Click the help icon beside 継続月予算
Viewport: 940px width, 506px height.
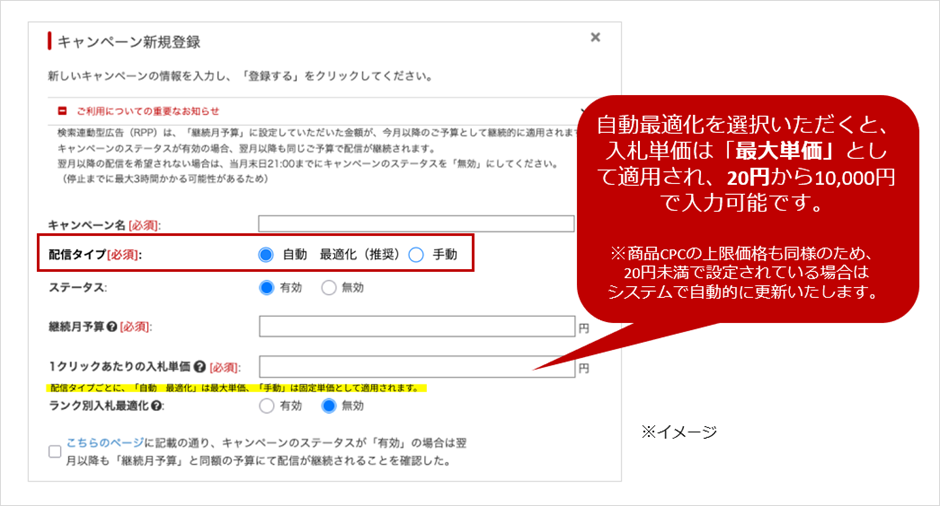[112, 326]
